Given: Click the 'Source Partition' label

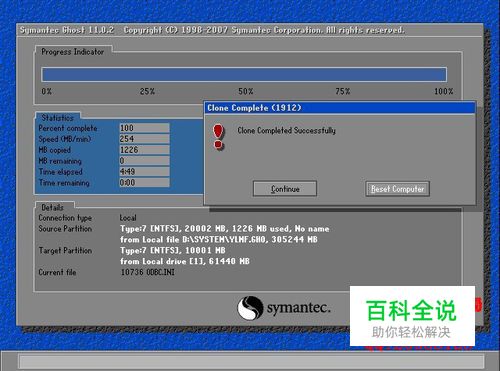Looking at the screenshot, I should click(65, 229).
